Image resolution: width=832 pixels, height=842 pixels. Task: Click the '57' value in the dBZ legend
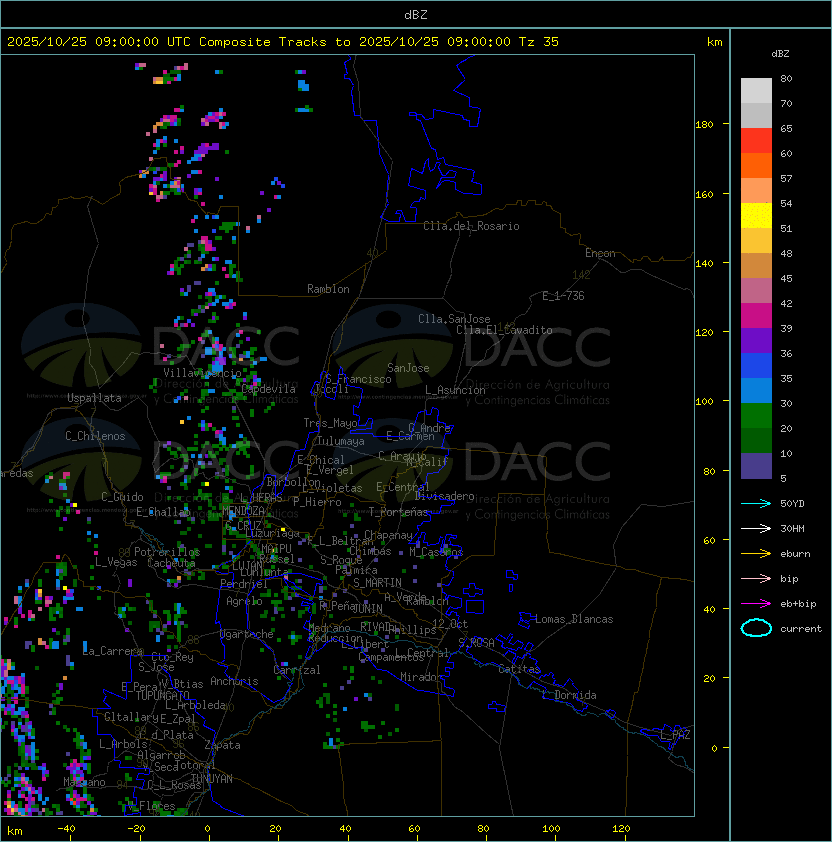coord(786,178)
